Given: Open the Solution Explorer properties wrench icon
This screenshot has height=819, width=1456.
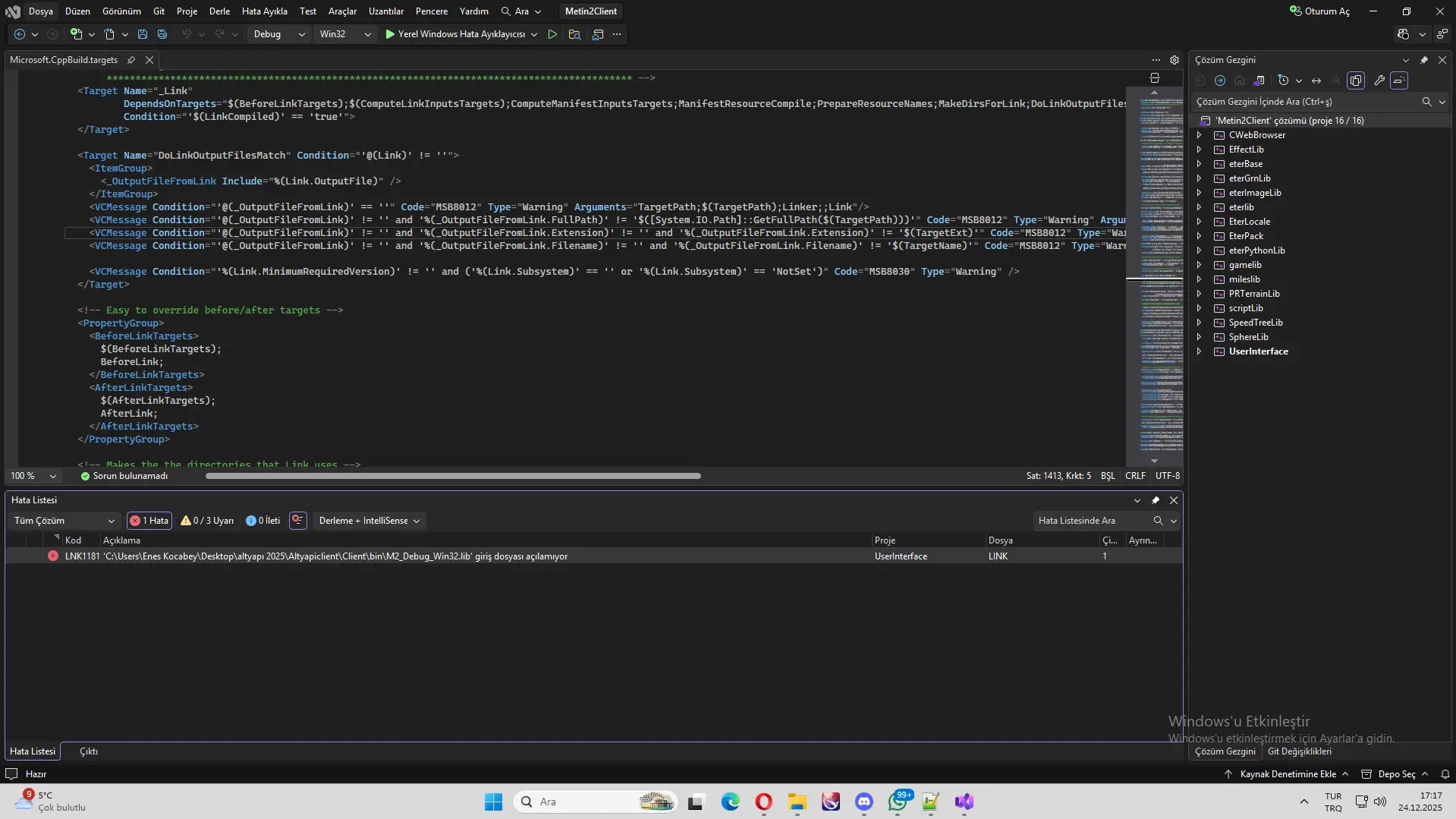Looking at the screenshot, I should click(1379, 80).
